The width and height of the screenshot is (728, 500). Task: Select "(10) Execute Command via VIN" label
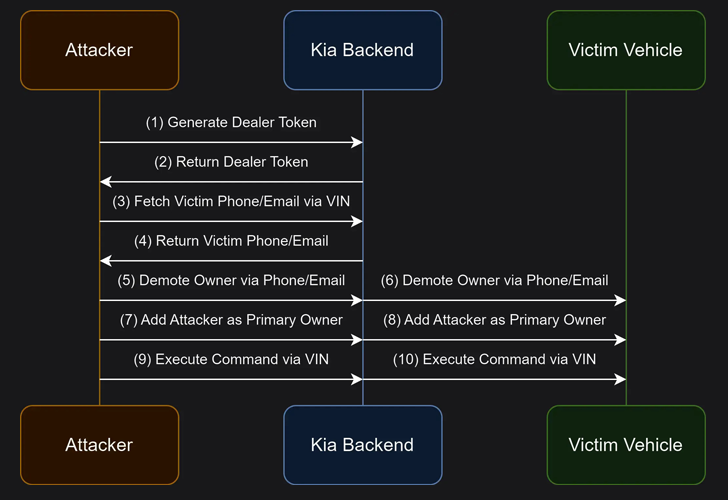494,359
